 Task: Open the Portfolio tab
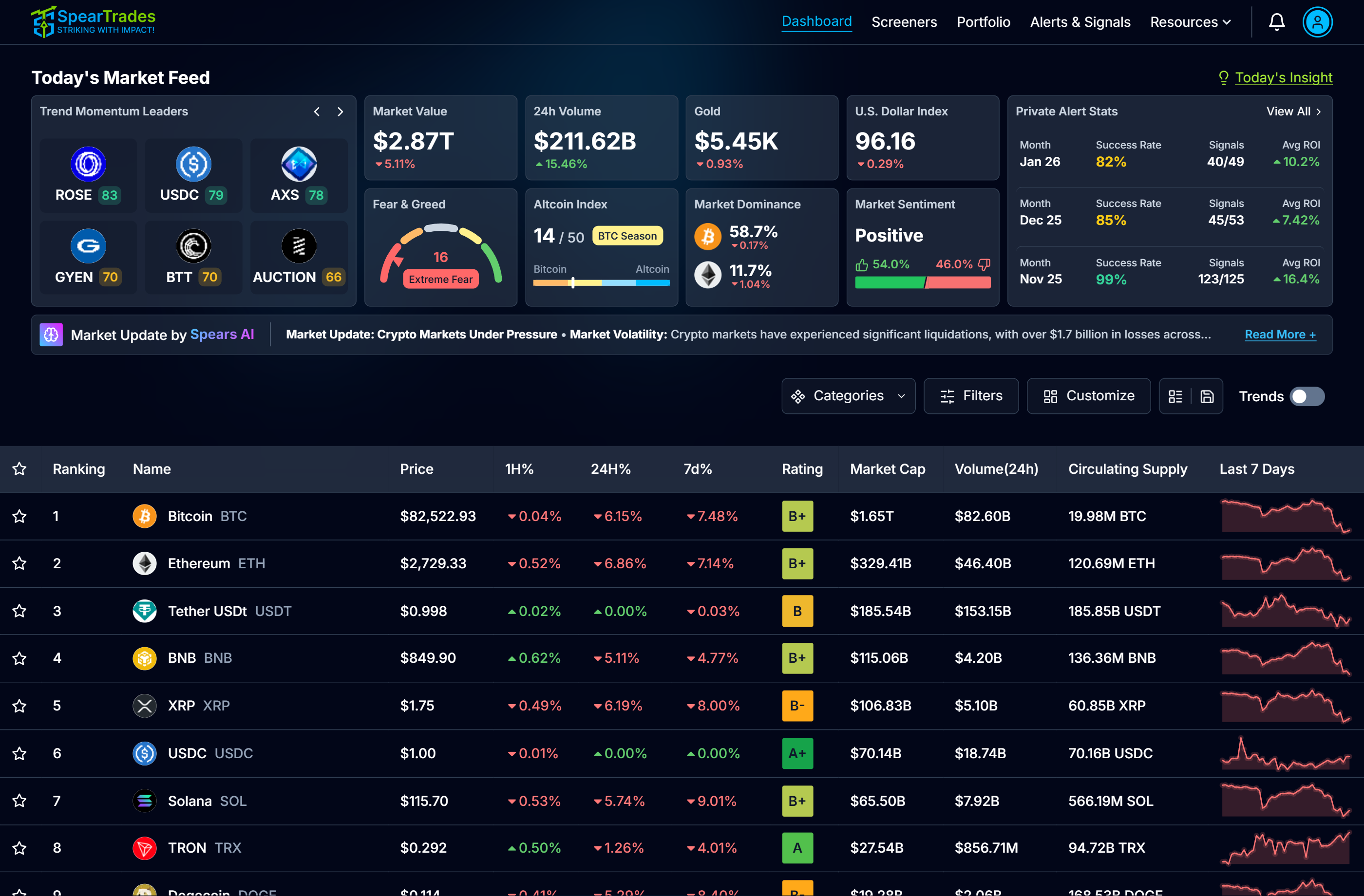[x=983, y=22]
